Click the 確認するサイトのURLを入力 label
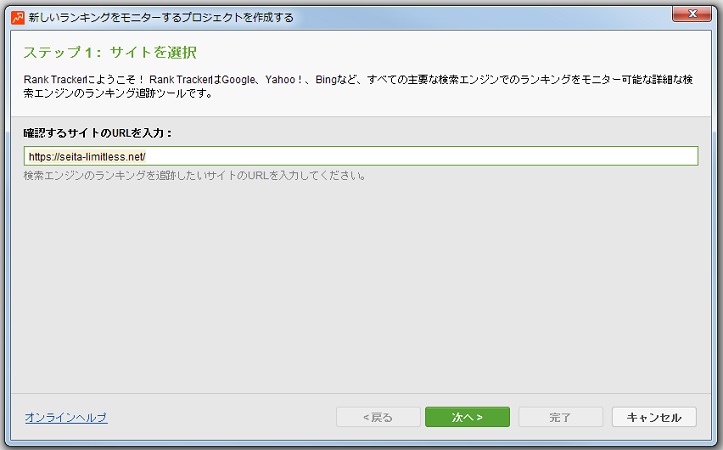 click(x=98, y=133)
